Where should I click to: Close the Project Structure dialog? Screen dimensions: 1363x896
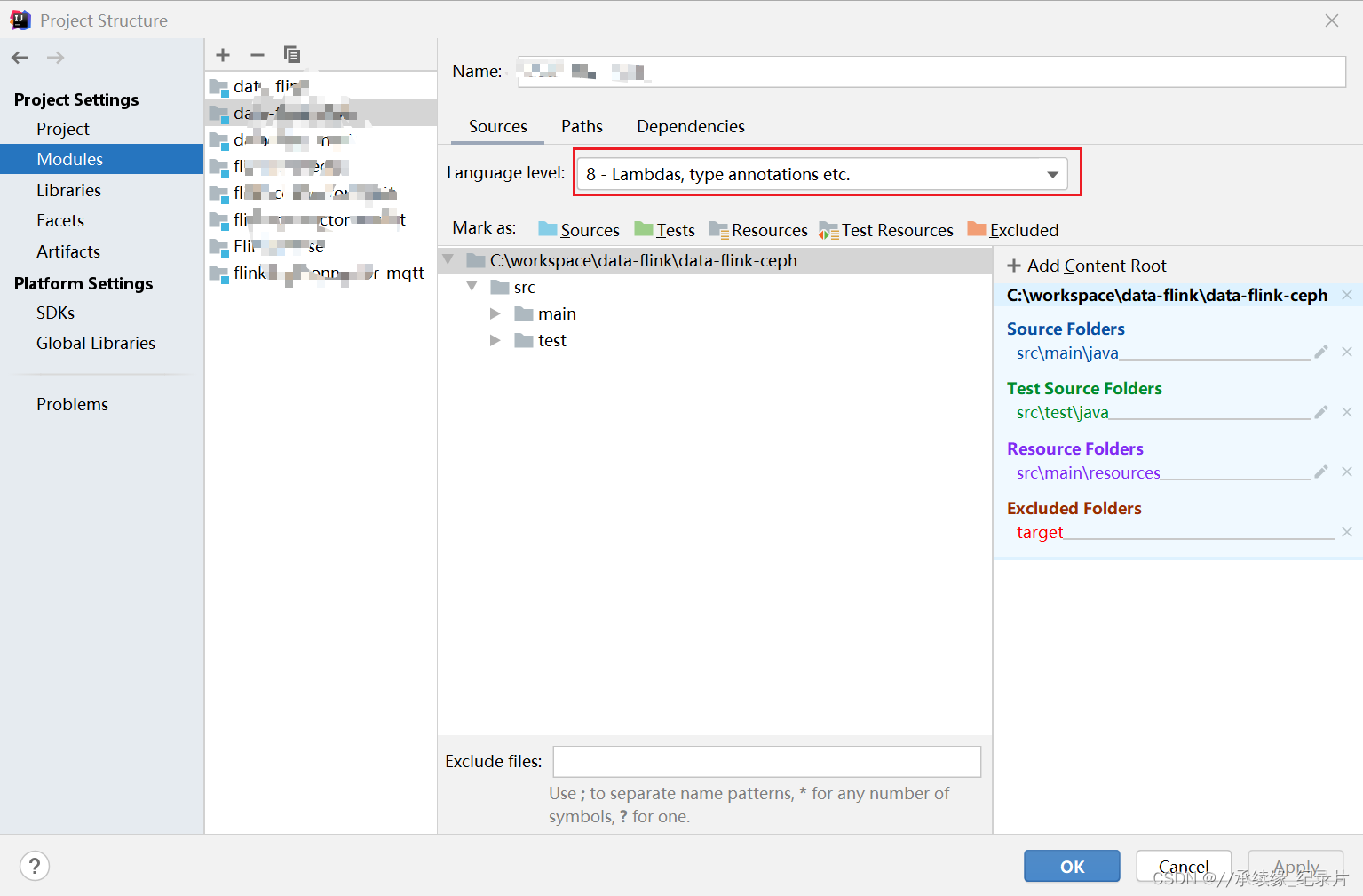1332,20
